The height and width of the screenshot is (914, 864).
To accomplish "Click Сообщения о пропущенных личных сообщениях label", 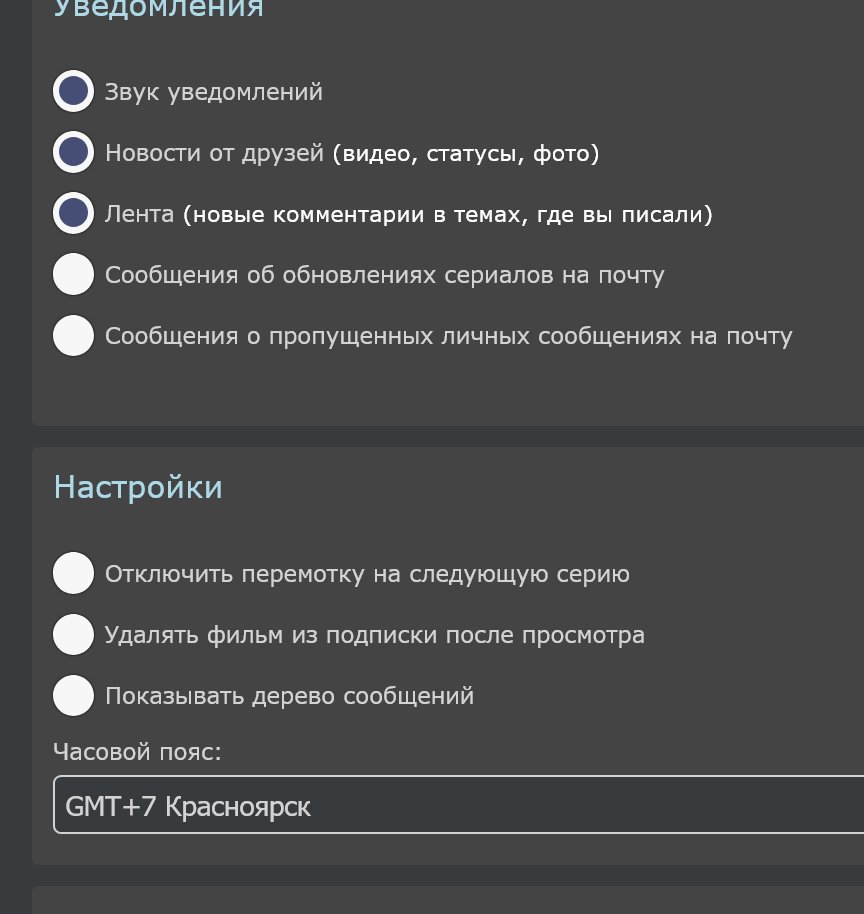I will (448, 337).
